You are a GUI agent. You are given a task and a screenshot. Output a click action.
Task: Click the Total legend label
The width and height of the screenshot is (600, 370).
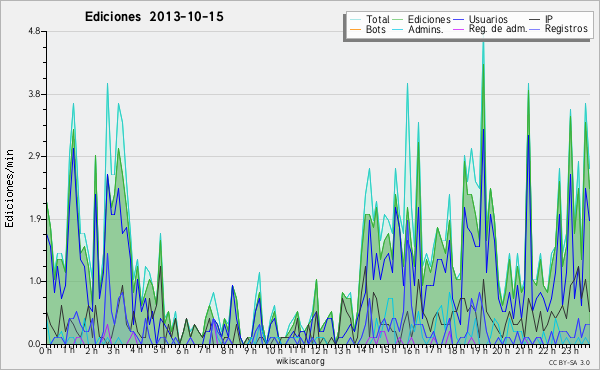click(x=378, y=19)
